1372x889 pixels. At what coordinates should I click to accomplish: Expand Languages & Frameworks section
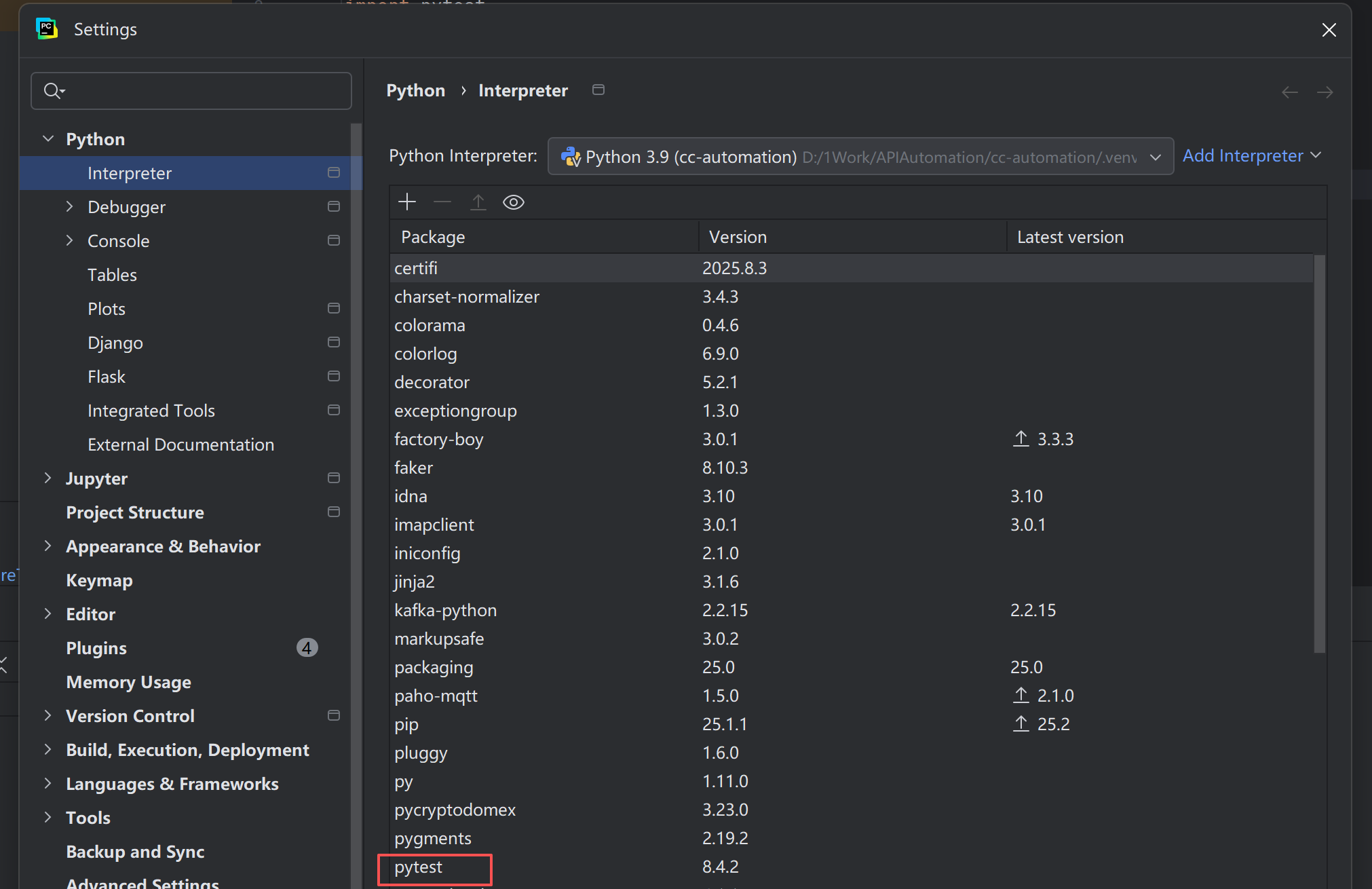[47, 783]
